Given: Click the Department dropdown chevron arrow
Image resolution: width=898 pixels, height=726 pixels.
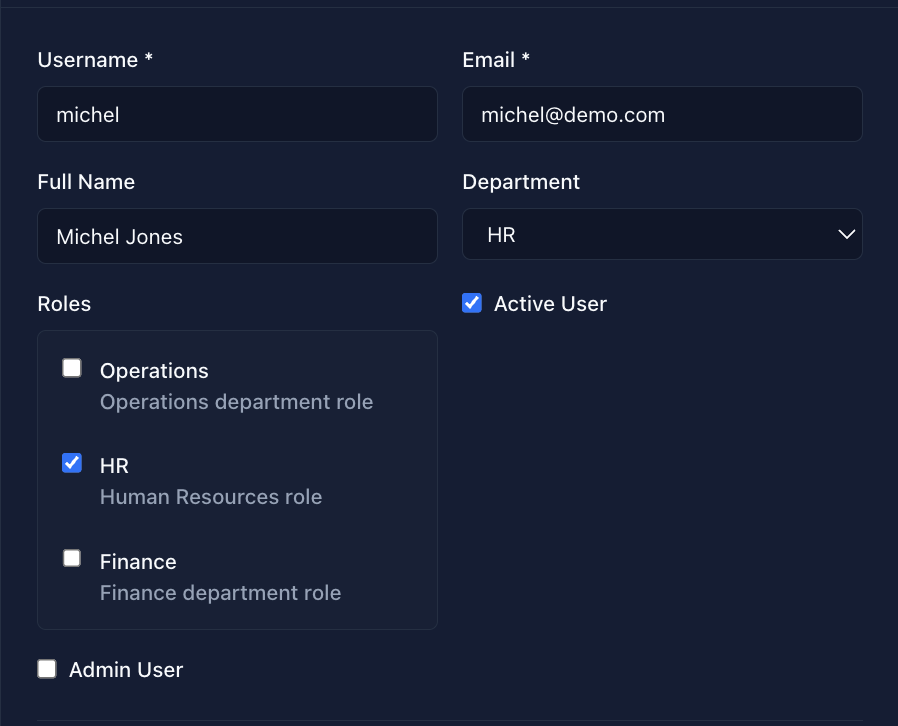Looking at the screenshot, I should pos(846,234).
